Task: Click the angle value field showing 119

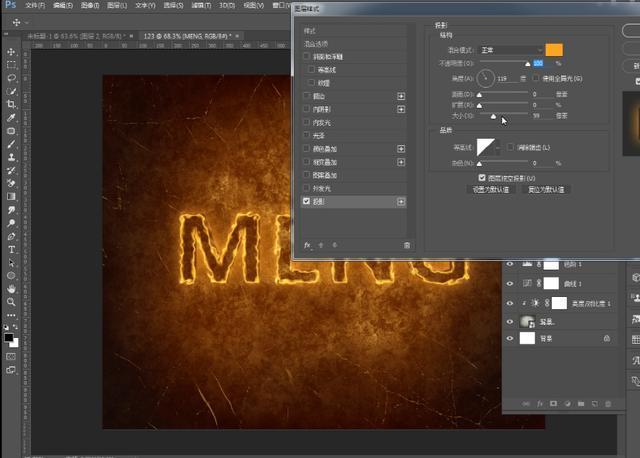Action: [506, 78]
